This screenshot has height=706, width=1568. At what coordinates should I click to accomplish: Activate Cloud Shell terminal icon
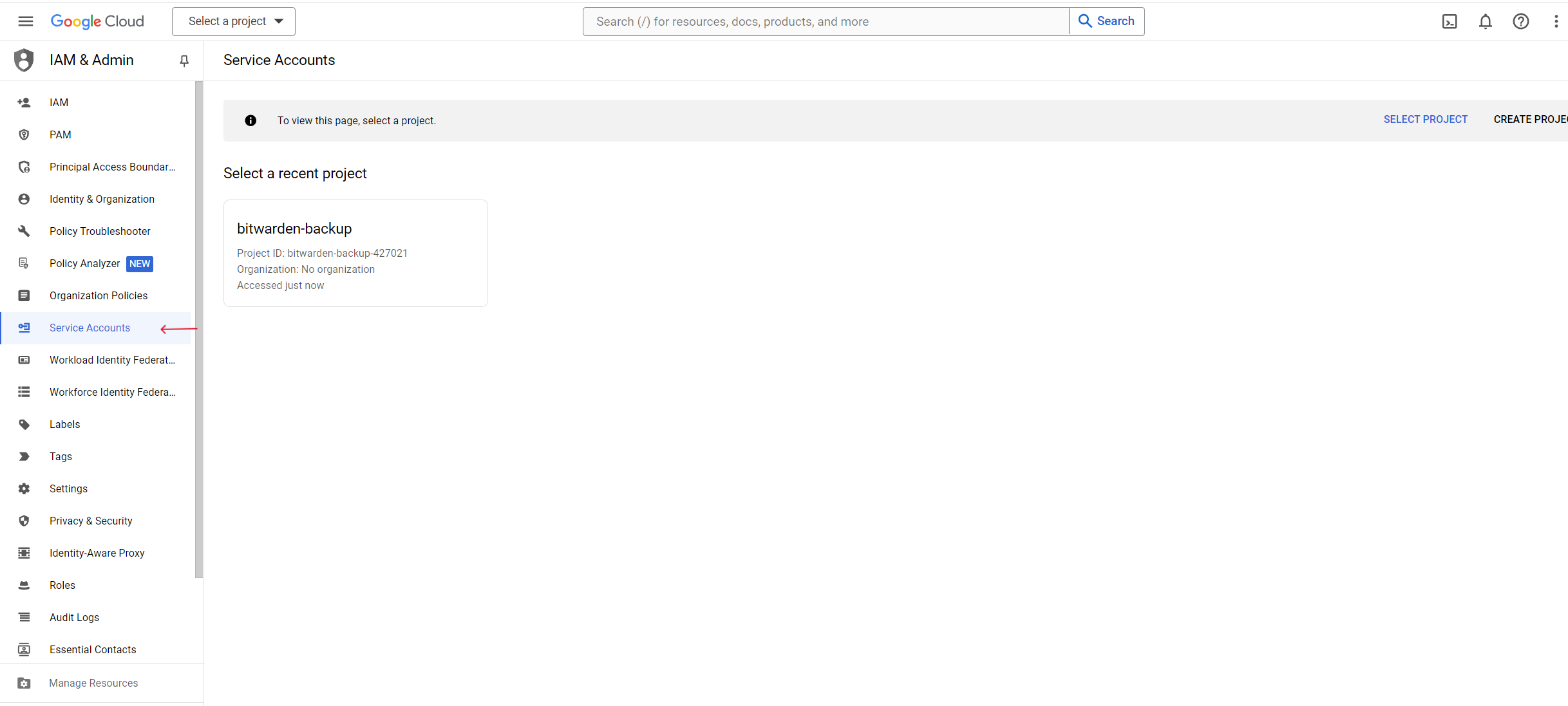(x=1450, y=21)
